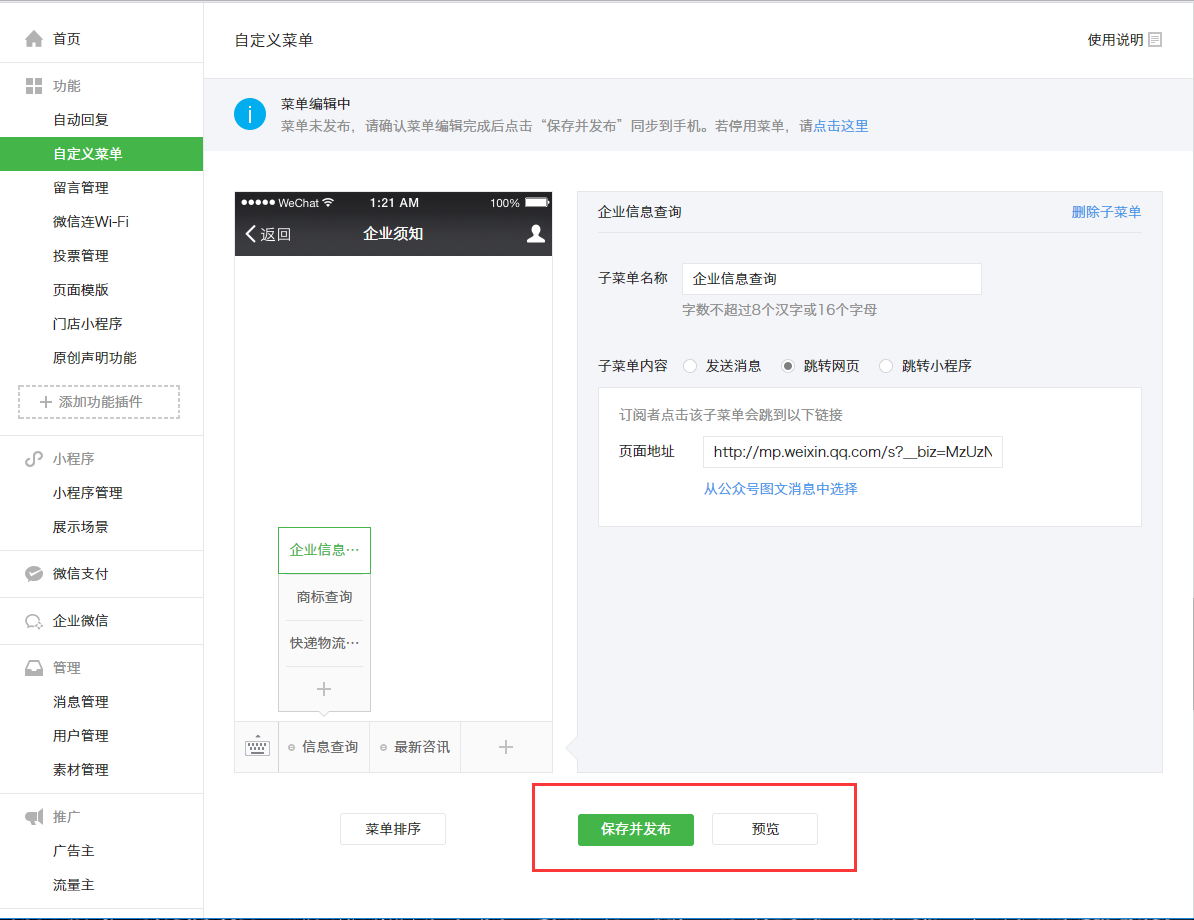This screenshot has height=920, width=1194.
Task: Select 发送消息 radio option
Action: [x=690, y=366]
